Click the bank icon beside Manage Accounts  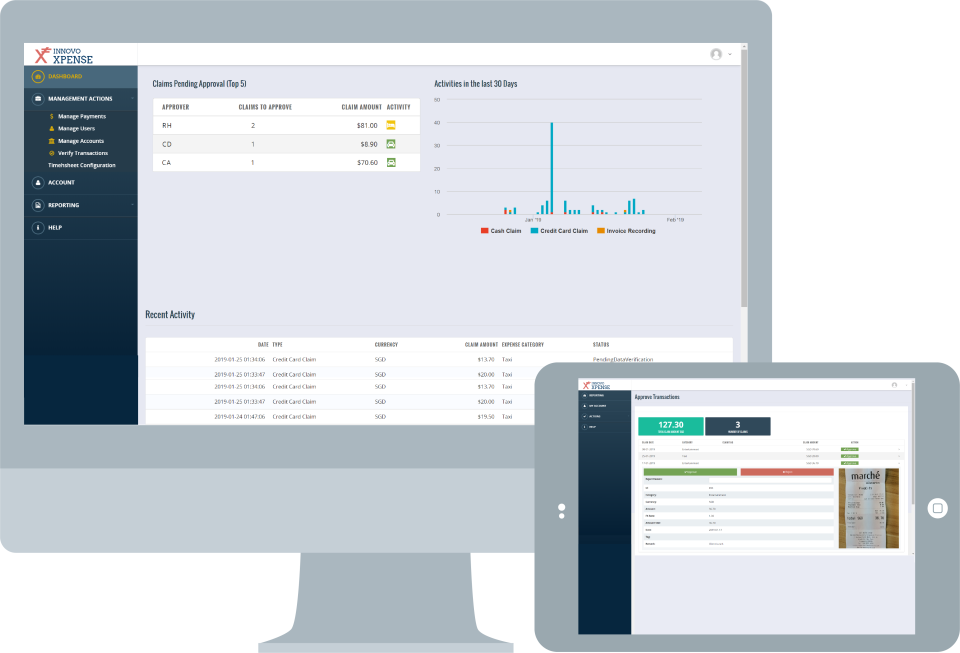[x=51, y=141]
